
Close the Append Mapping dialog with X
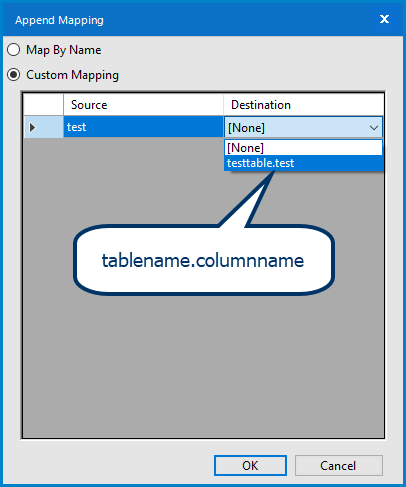tap(384, 19)
